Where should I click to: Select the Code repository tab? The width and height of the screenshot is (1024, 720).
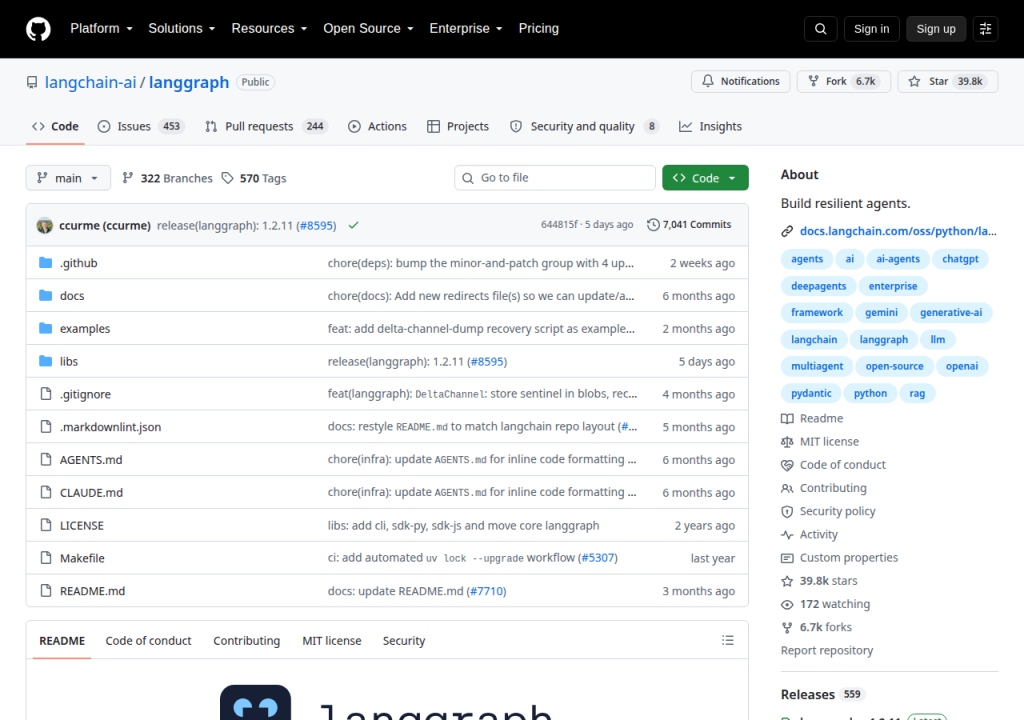tap(56, 126)
